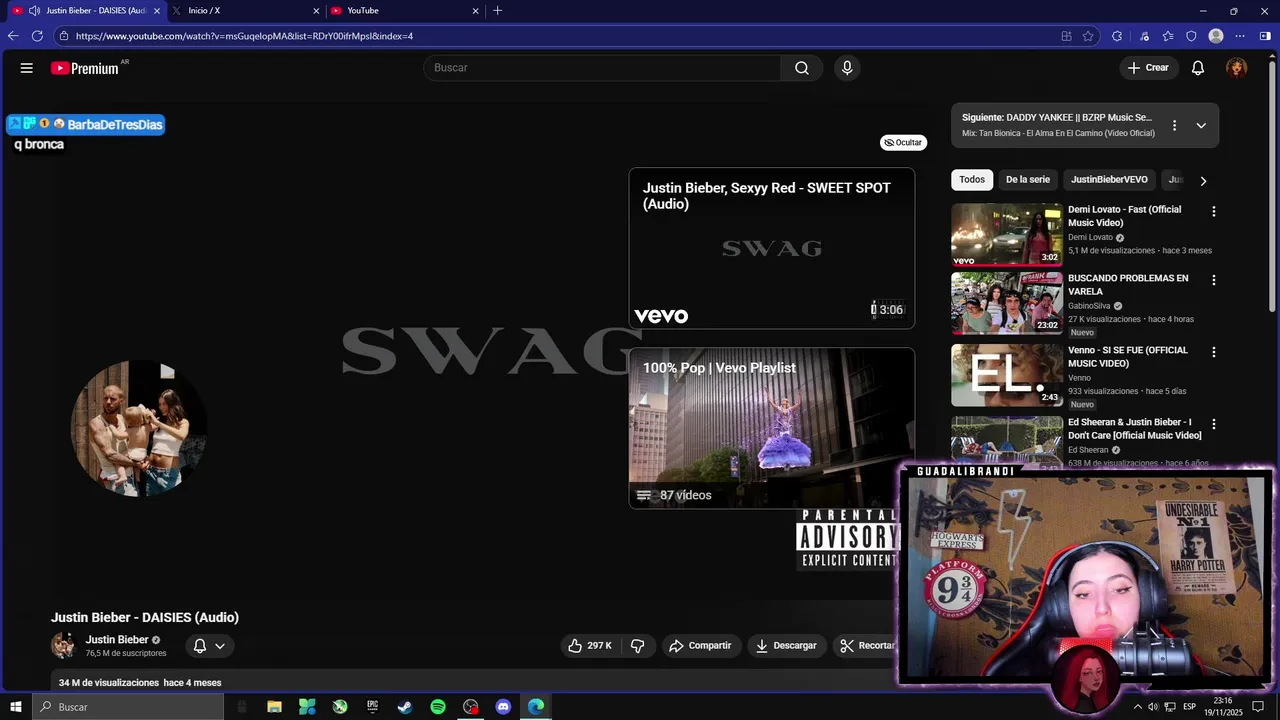Select the Todos filter chip
Screen dimensions: 1280x720
pyautogui.click(x=972, y=180)
